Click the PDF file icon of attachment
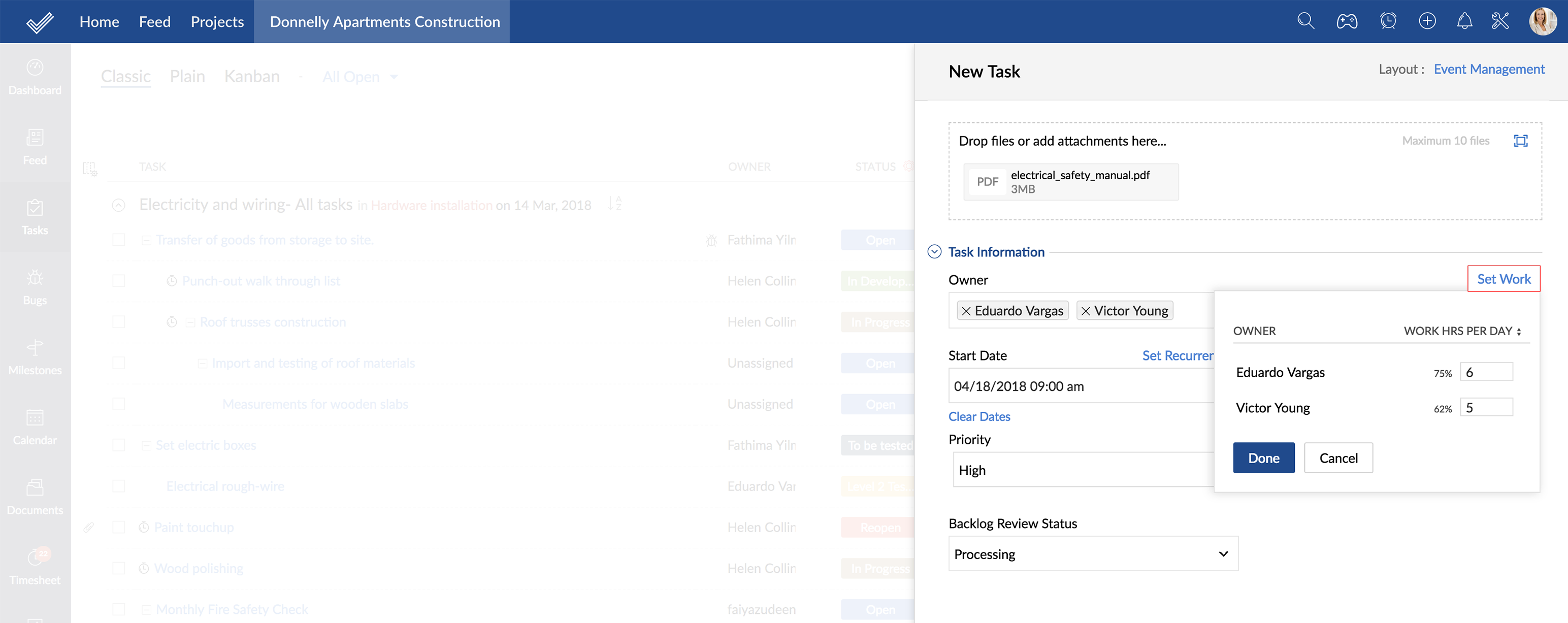This screenshot has height=623, width=1568. [x=987, y=181]
